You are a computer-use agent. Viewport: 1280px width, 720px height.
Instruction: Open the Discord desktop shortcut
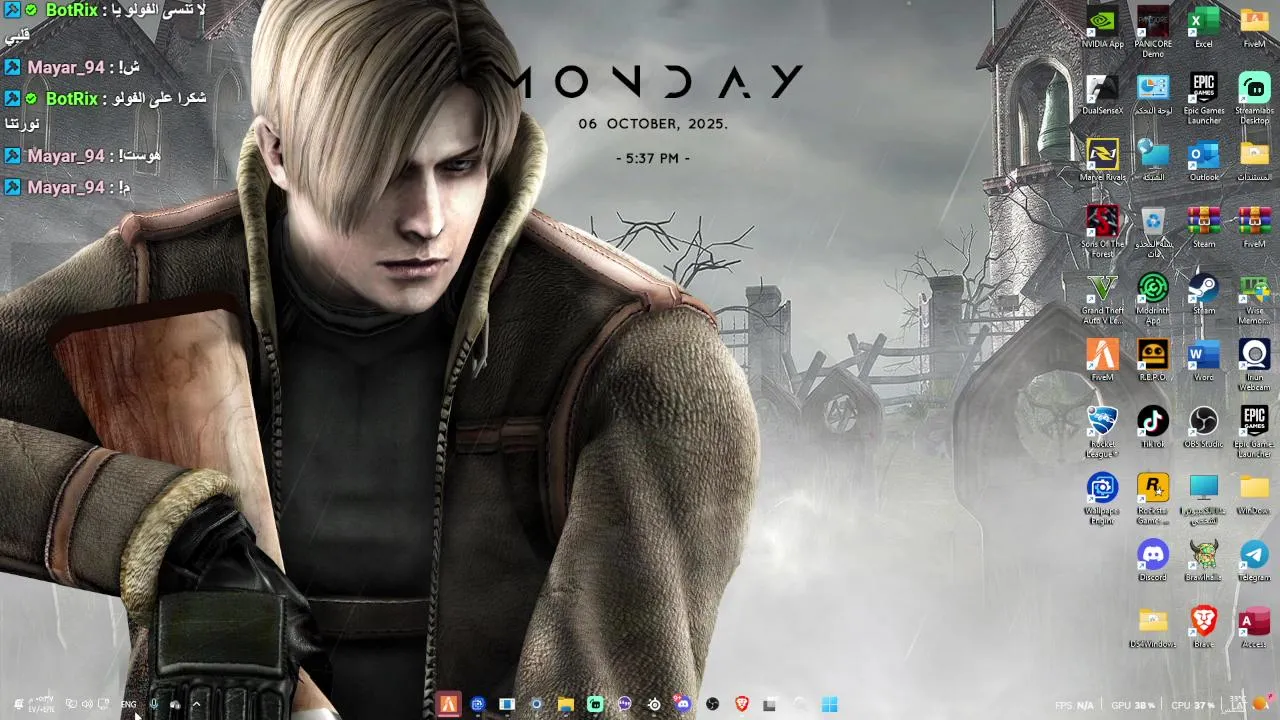coord(1153,560)
